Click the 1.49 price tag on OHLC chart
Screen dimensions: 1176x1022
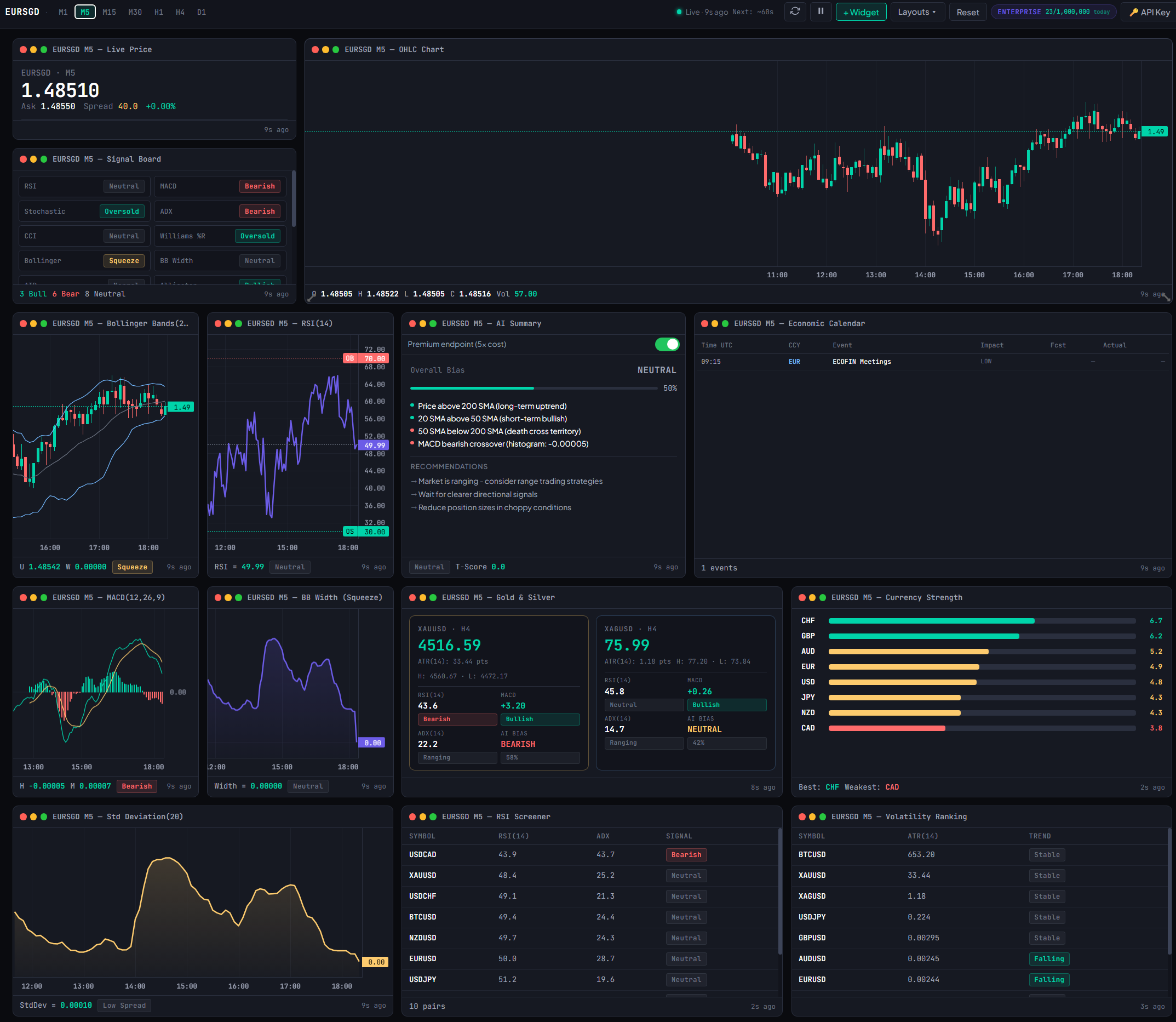1155,132
